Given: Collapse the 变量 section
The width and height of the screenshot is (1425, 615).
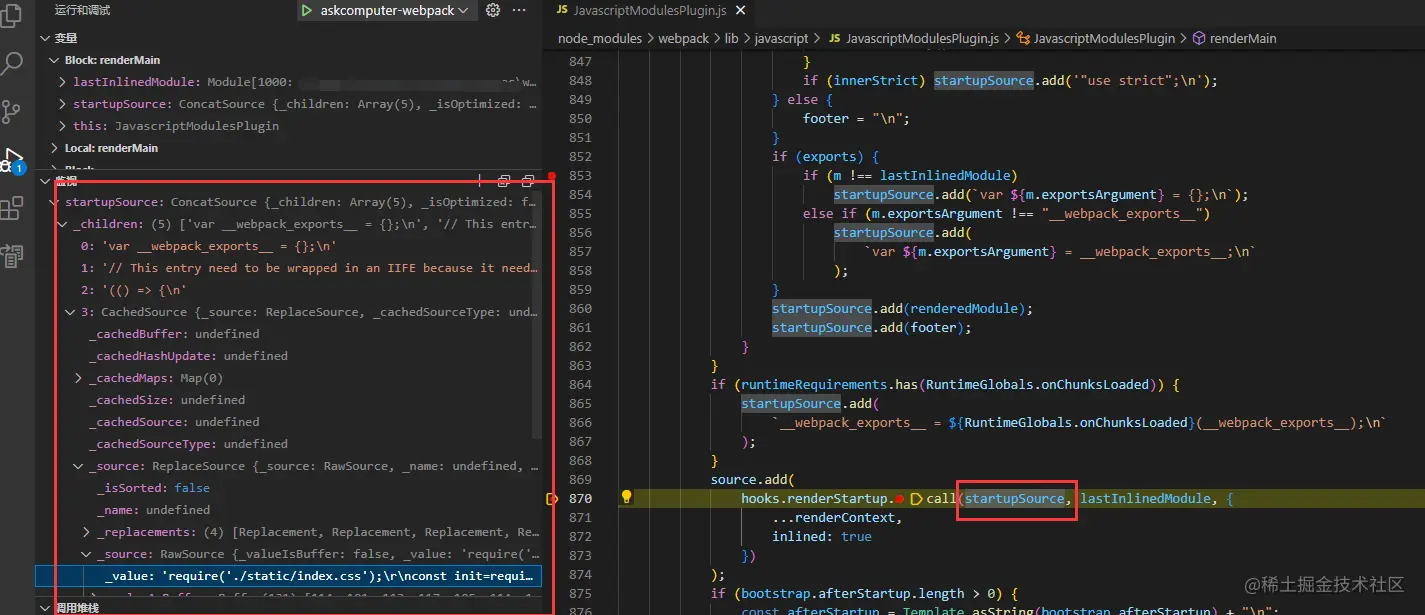Looking at the screenshot, I should click(43, 38).
